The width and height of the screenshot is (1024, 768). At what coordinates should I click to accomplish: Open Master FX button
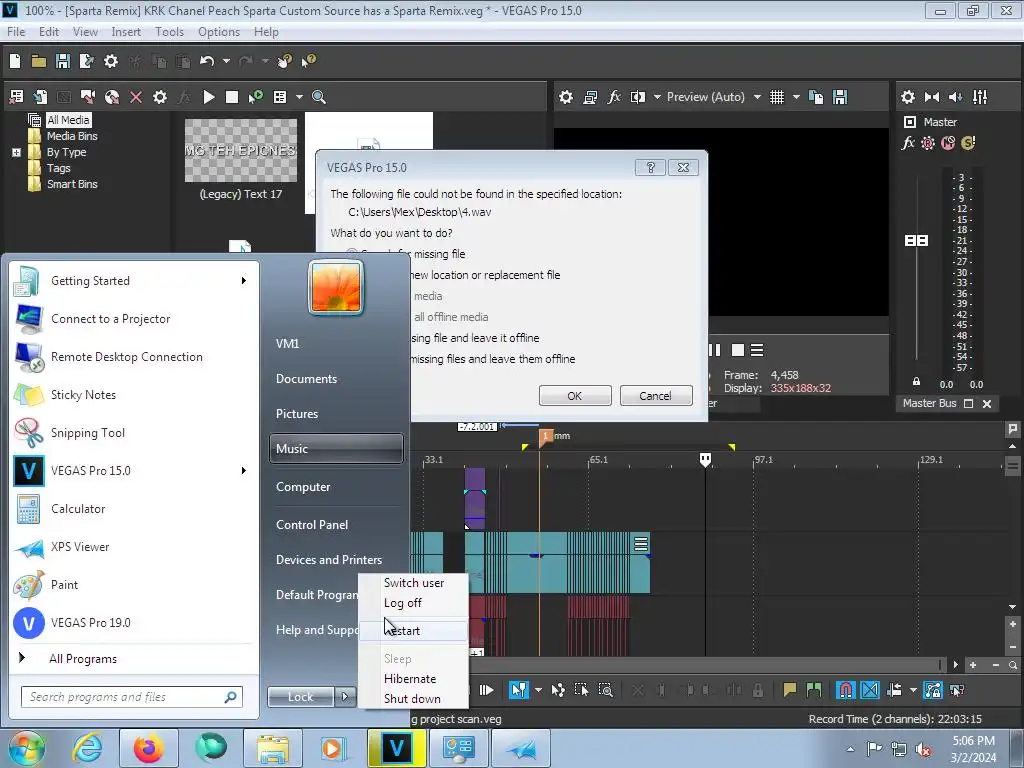coord(908,142)
